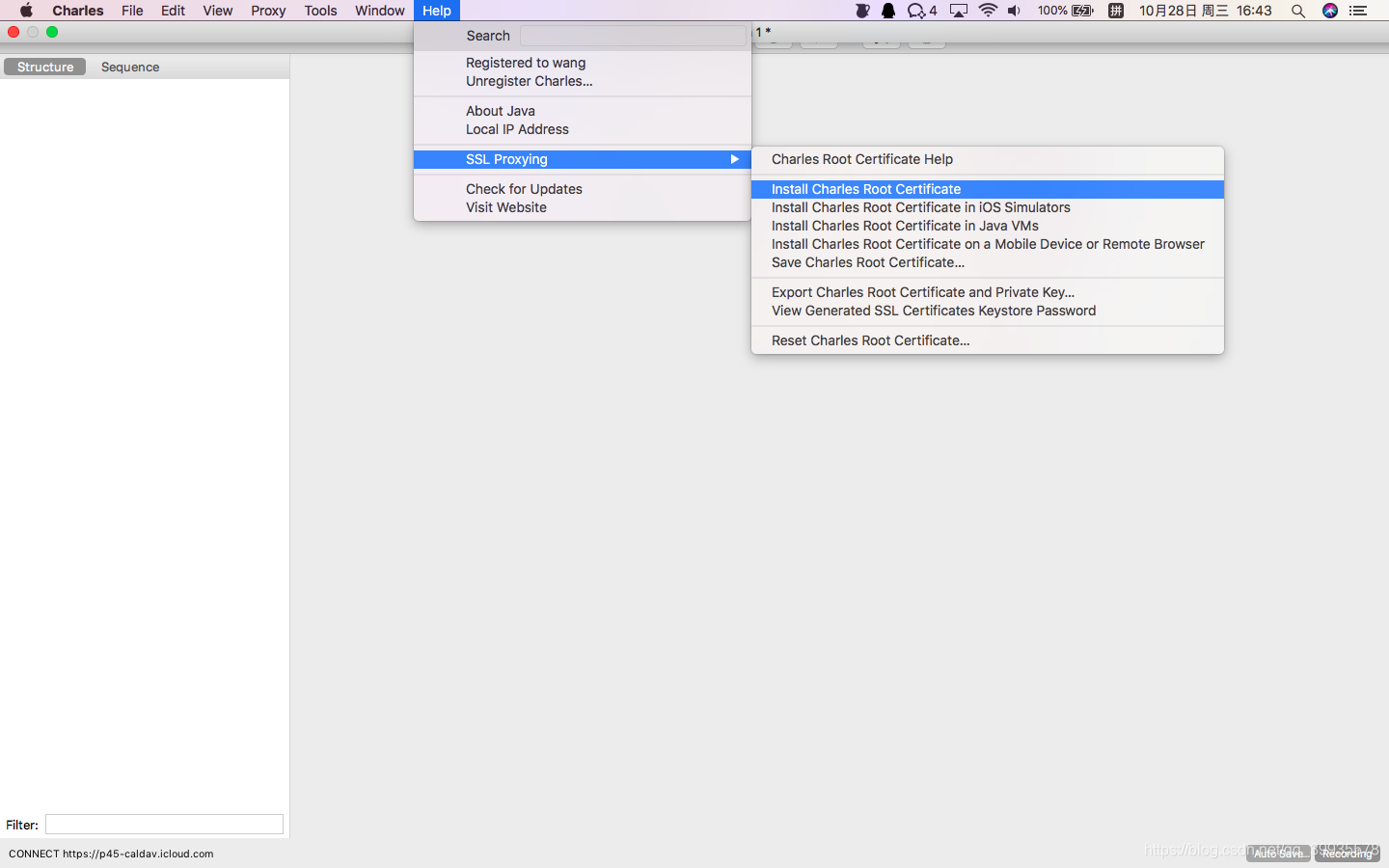Open the View menu
This screenshot has width=1389, height=868.
217,11
